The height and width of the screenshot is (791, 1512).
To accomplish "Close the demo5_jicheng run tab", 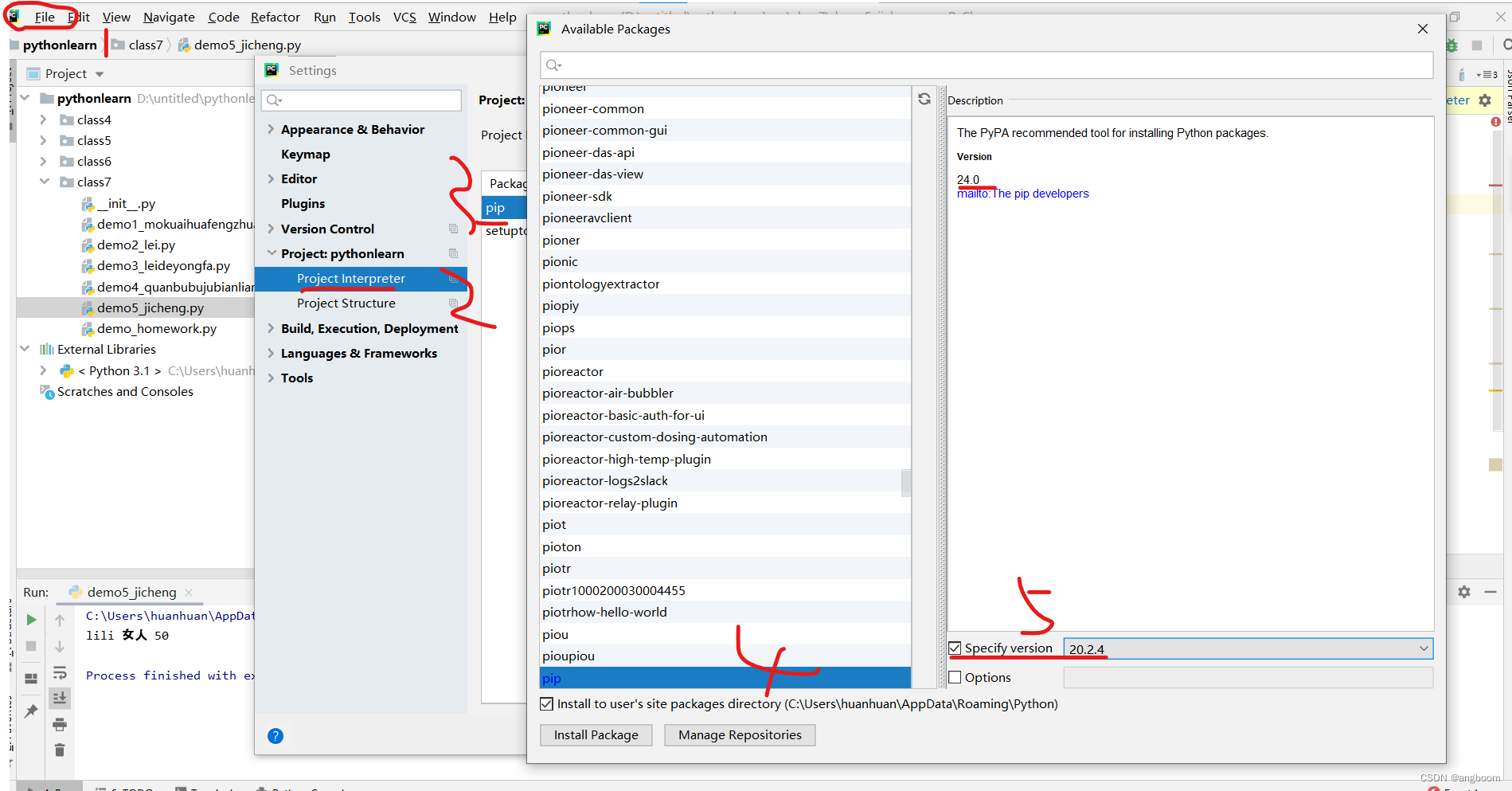I will click(189, 593).
